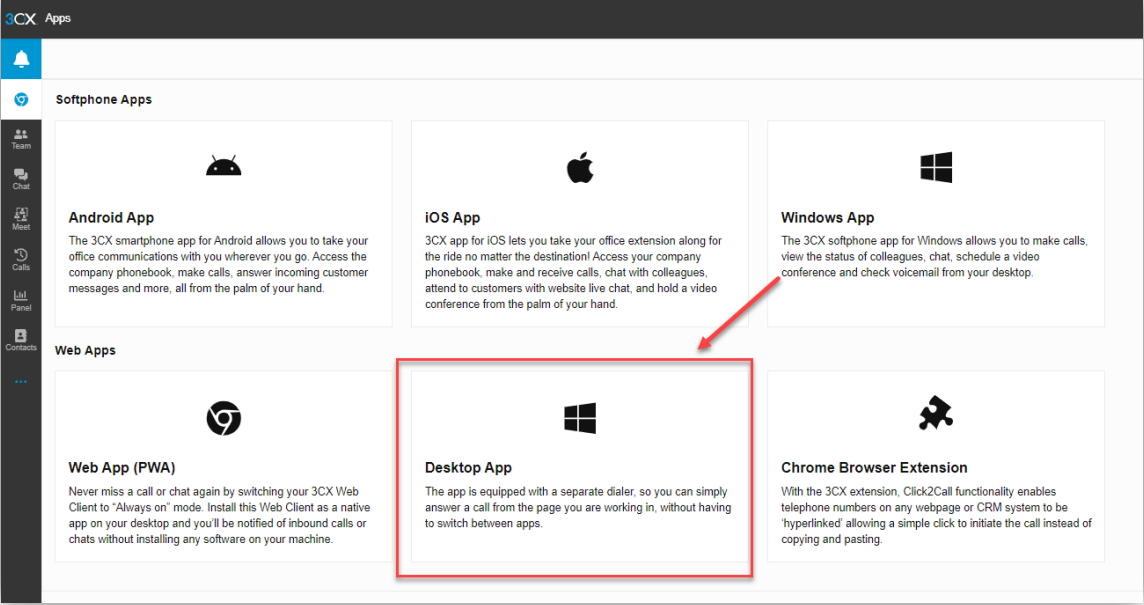Click the Softphone Apps heading
This screenshot has height=605, width=1144.
[x=104, y=99]
